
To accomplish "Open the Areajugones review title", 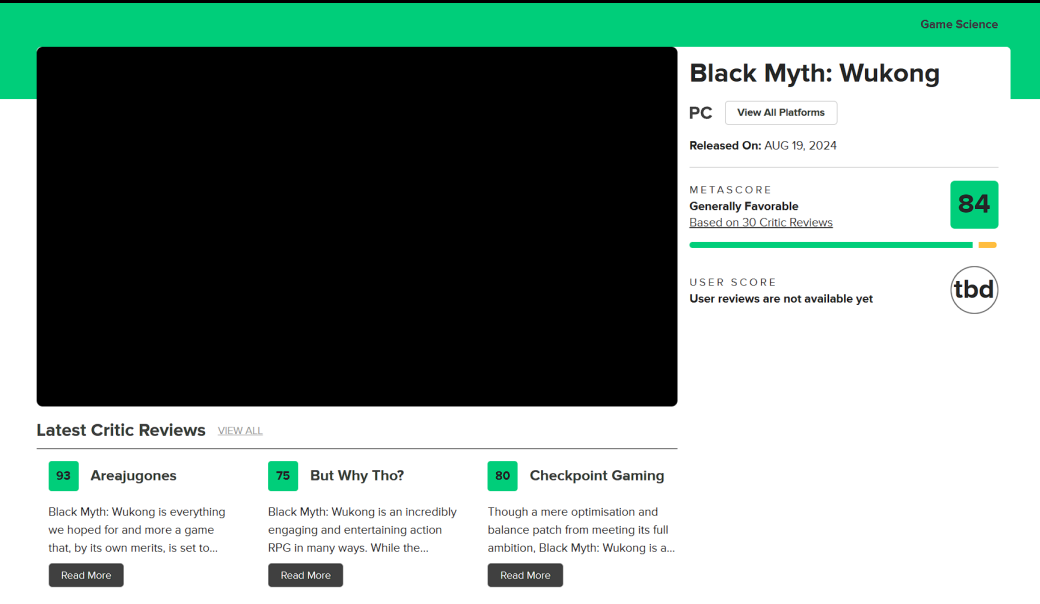I will (133, 476).
